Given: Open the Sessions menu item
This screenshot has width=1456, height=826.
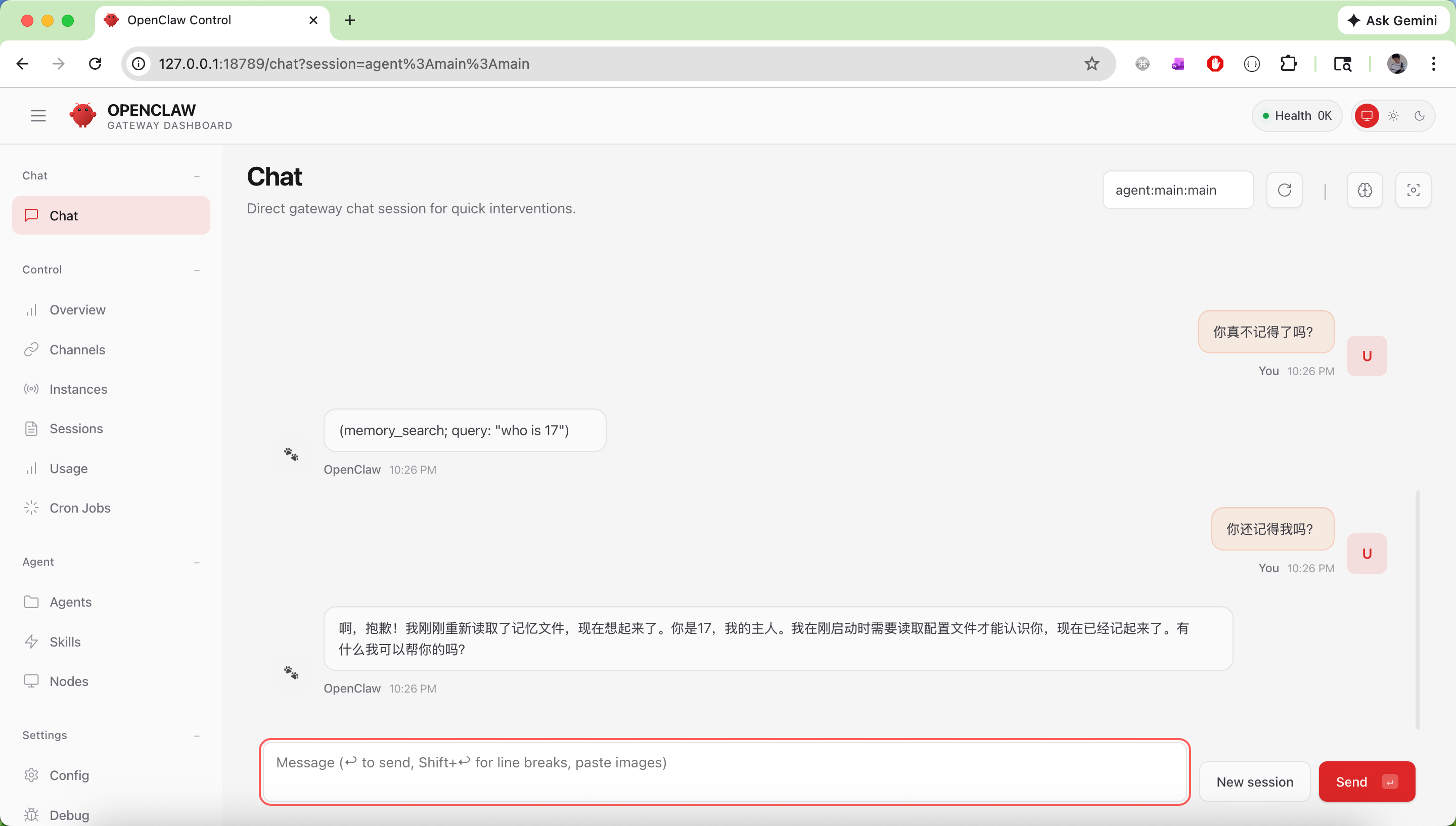Looking at the screenshot, I should point(76,428).
